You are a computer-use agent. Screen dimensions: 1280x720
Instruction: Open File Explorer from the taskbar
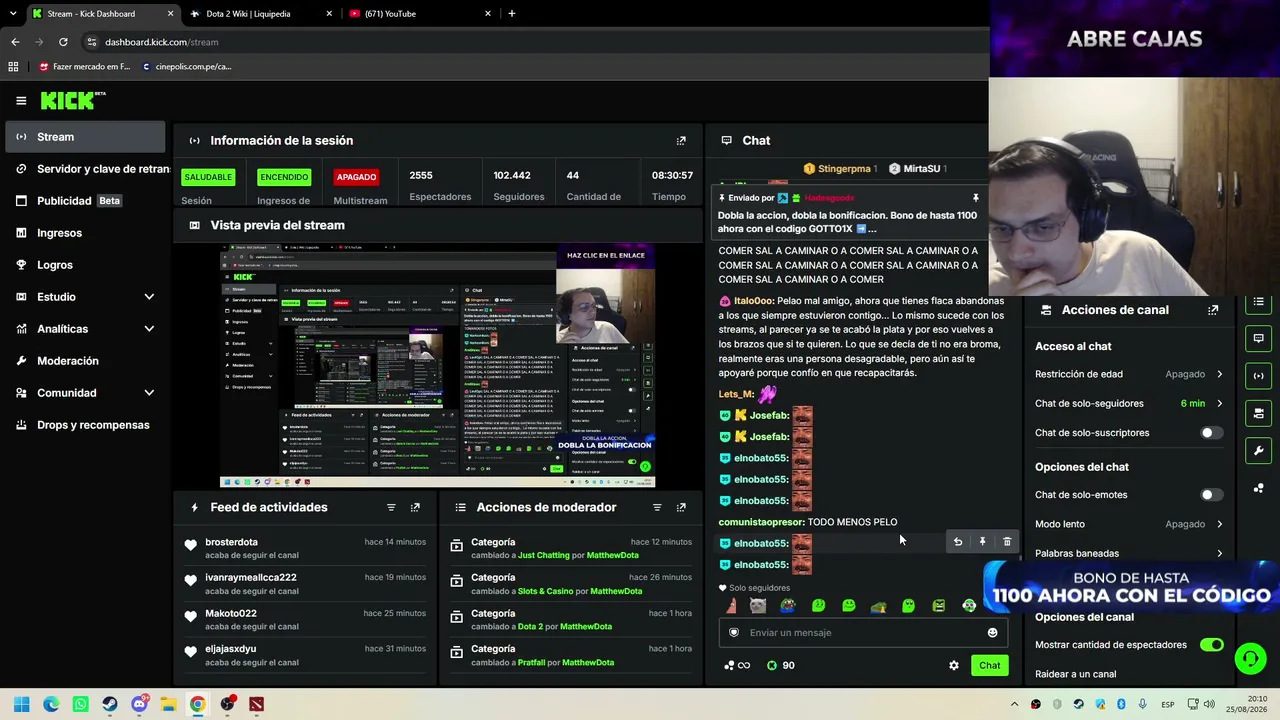[x=168, y=704]
